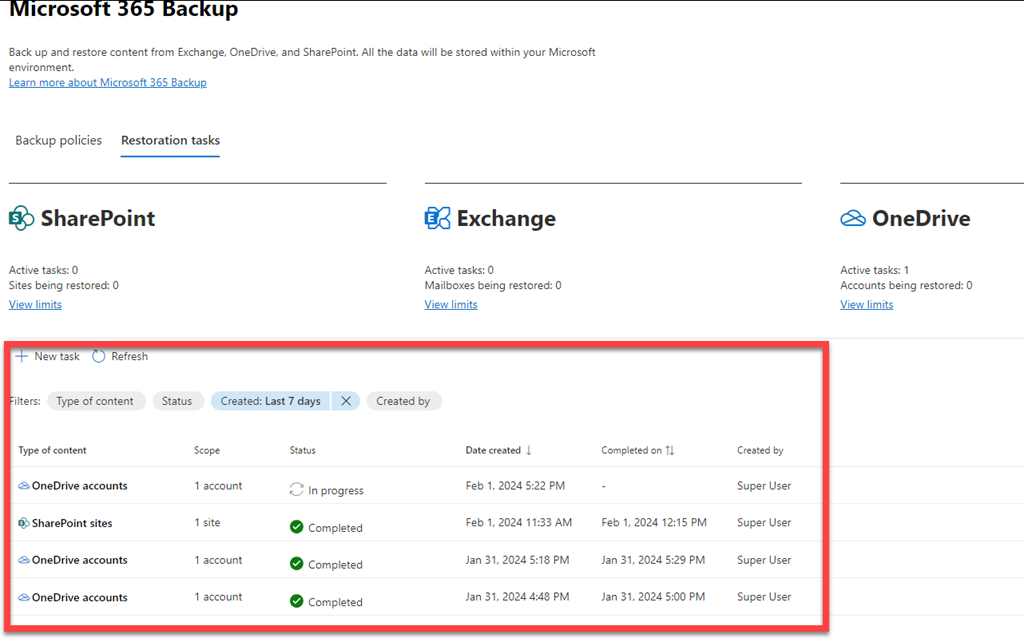Click the plus icon for New task
1024x642 pixels.
coord(21,356)
